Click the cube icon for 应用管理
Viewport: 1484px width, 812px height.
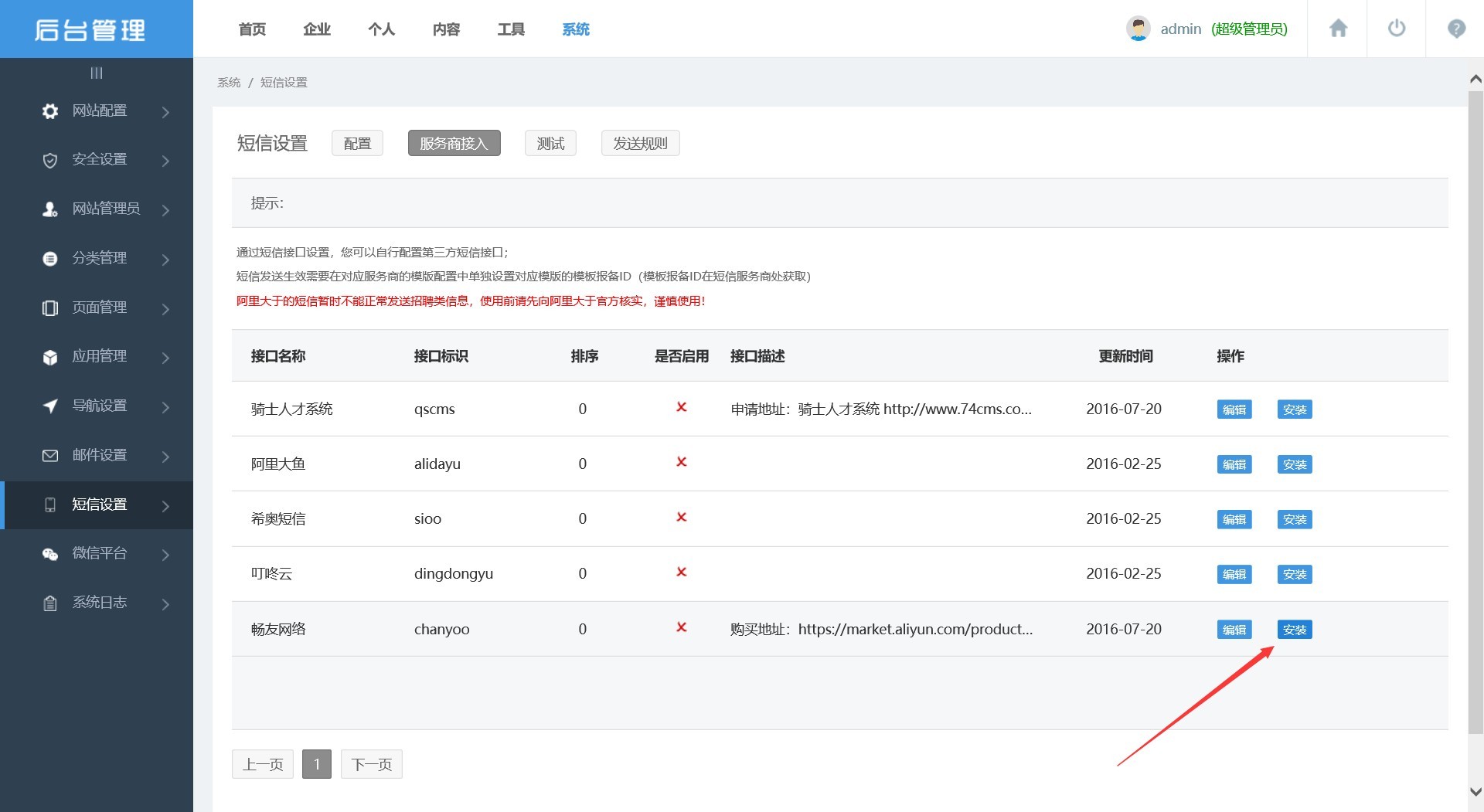click(x=50, y=357)
